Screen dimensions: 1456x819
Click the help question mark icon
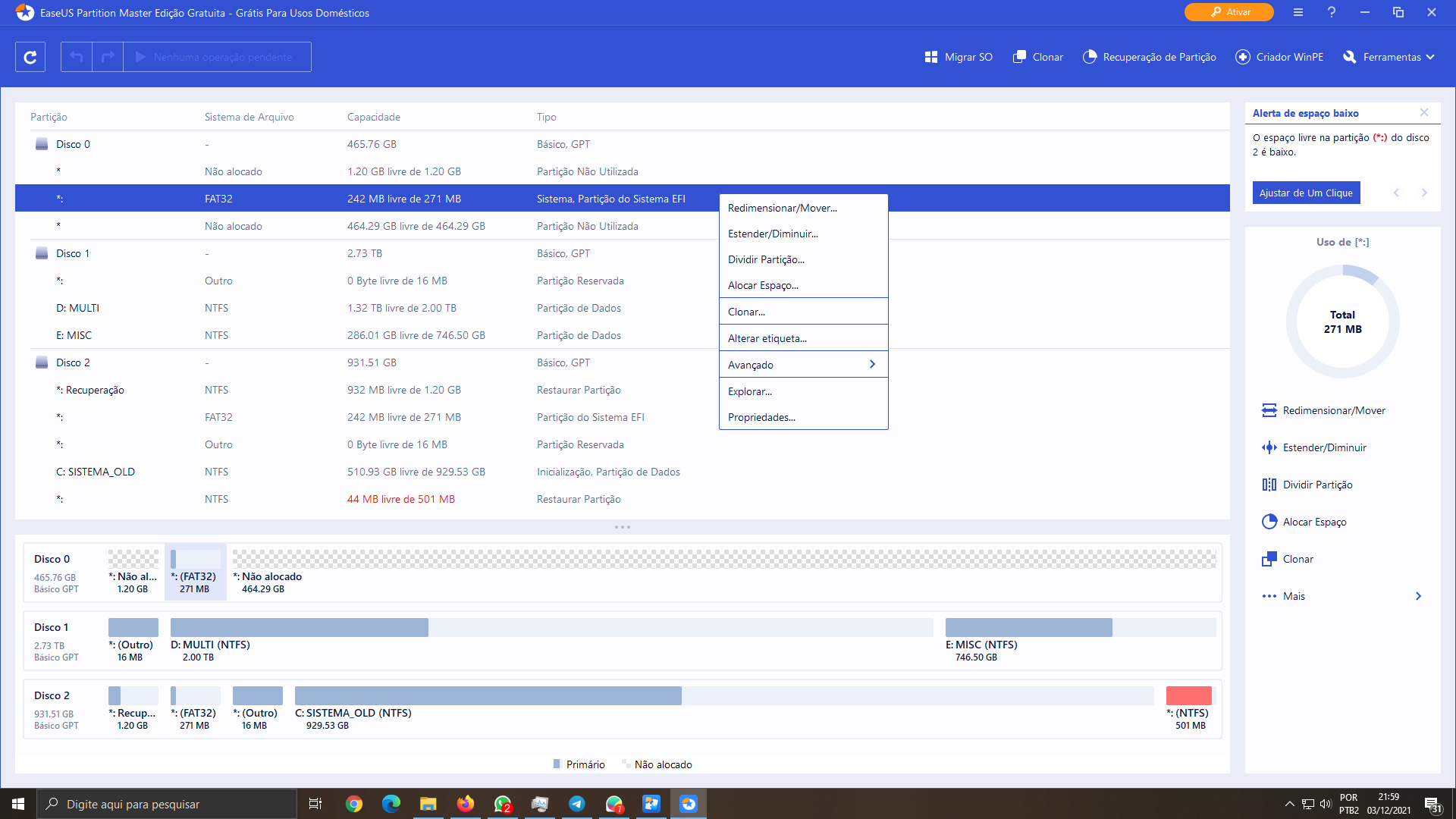pos(1332,12)
